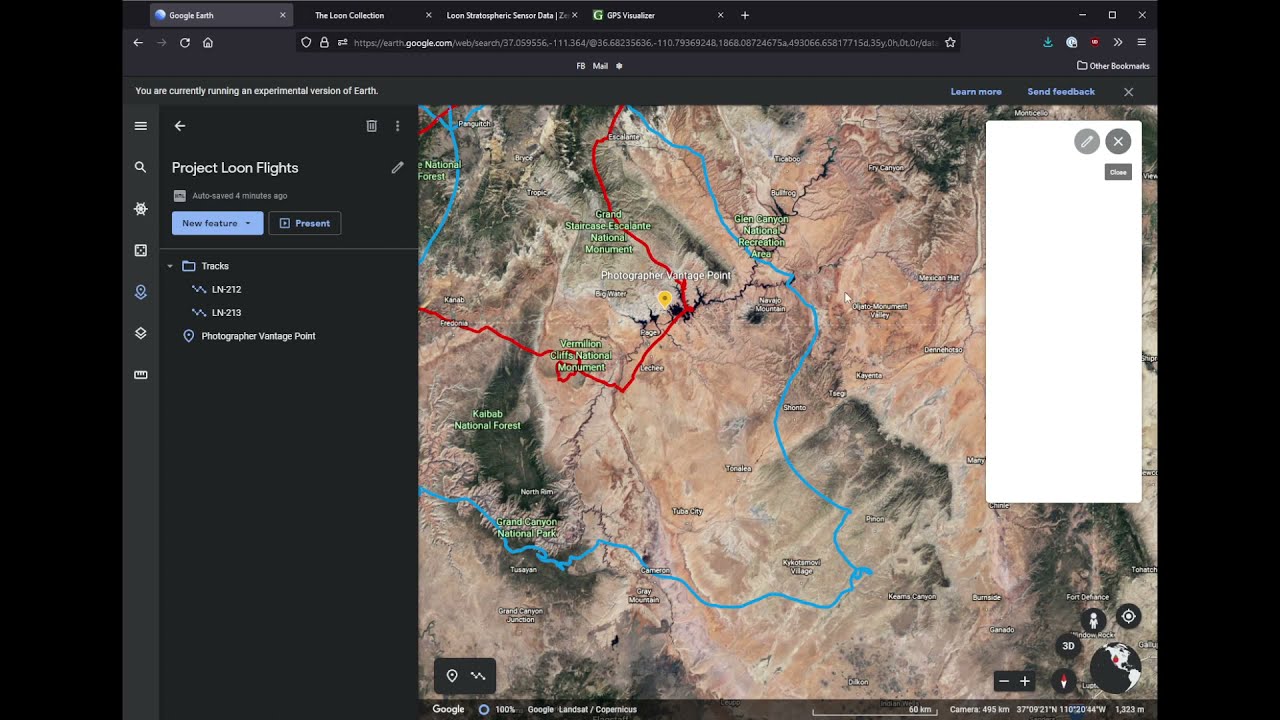Click the 100% loading indicator
Screen dimensions: 1280x720
pyautogui.click(x=497, y=709)
